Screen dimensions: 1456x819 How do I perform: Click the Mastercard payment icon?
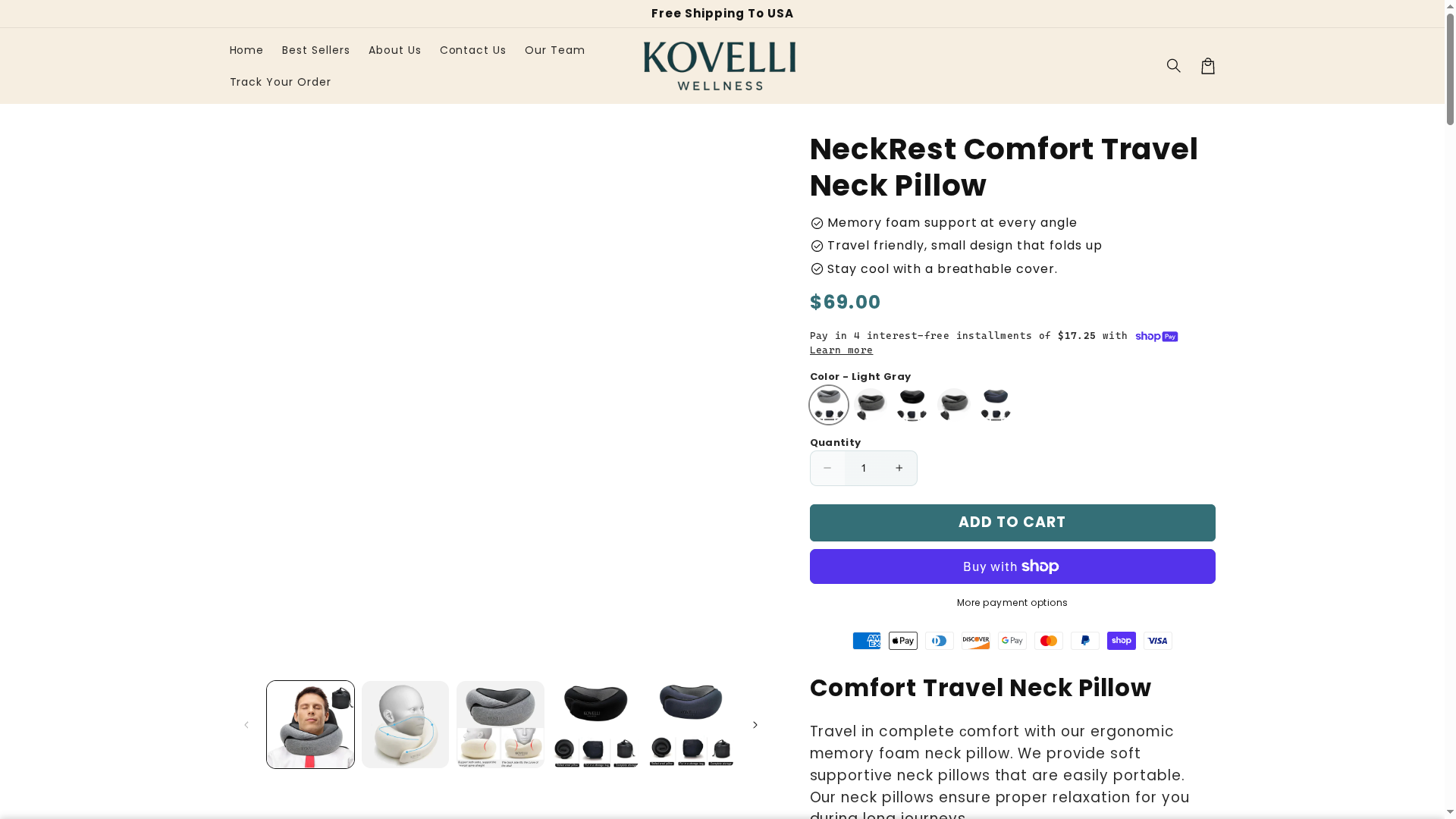1048,641
